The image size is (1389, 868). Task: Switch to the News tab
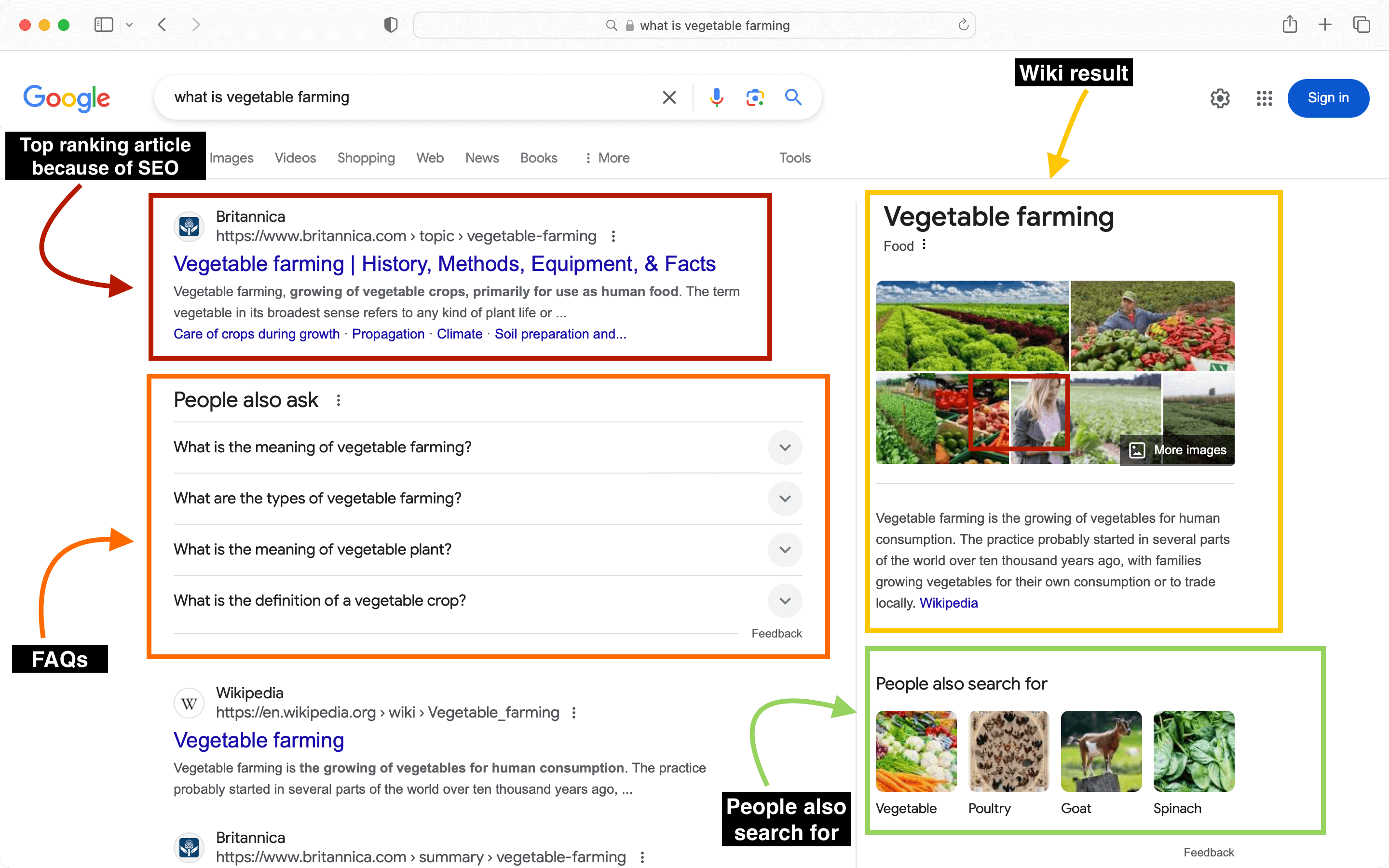[482, 158]
